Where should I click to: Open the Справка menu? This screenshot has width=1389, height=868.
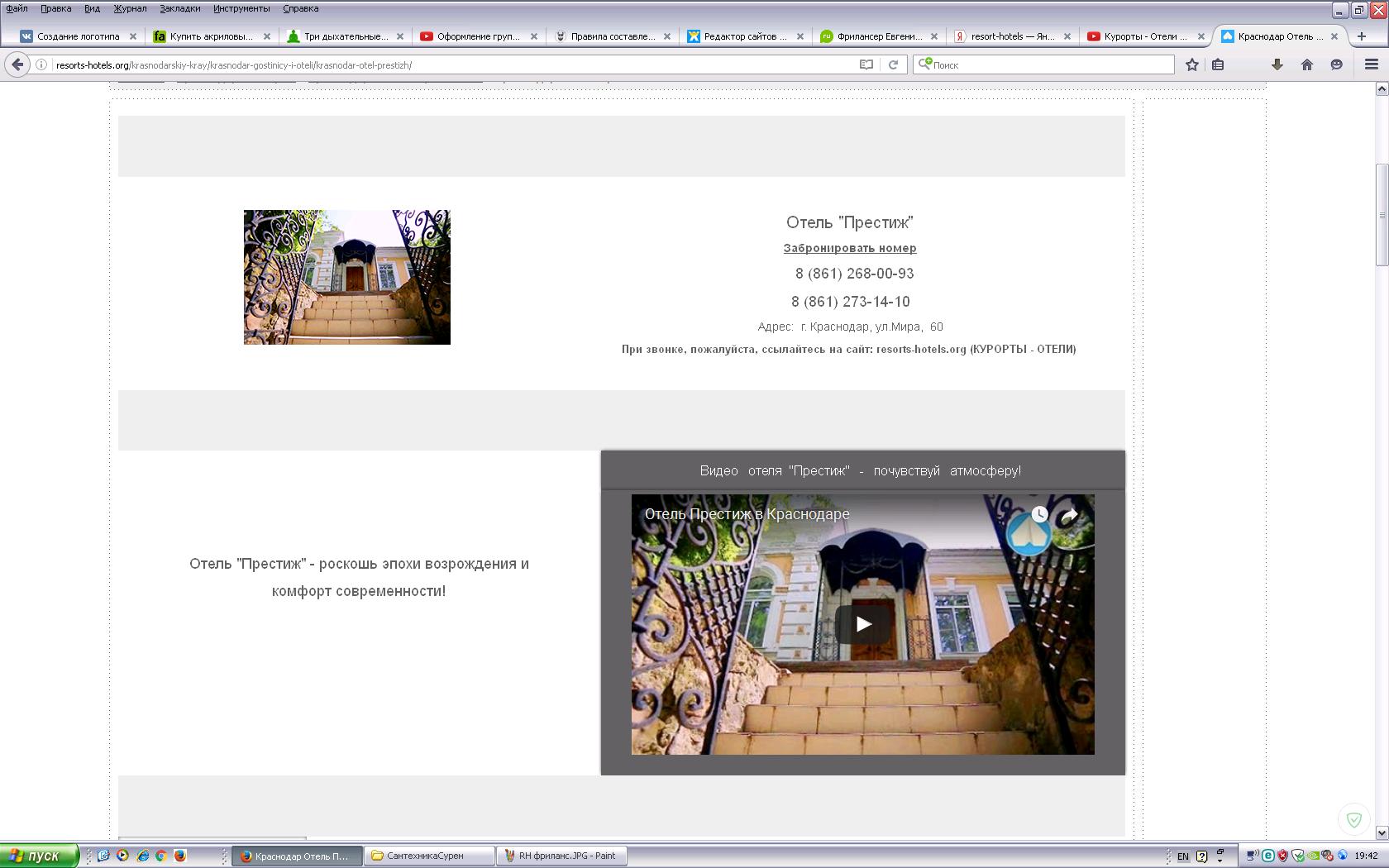tap(300, 8)
